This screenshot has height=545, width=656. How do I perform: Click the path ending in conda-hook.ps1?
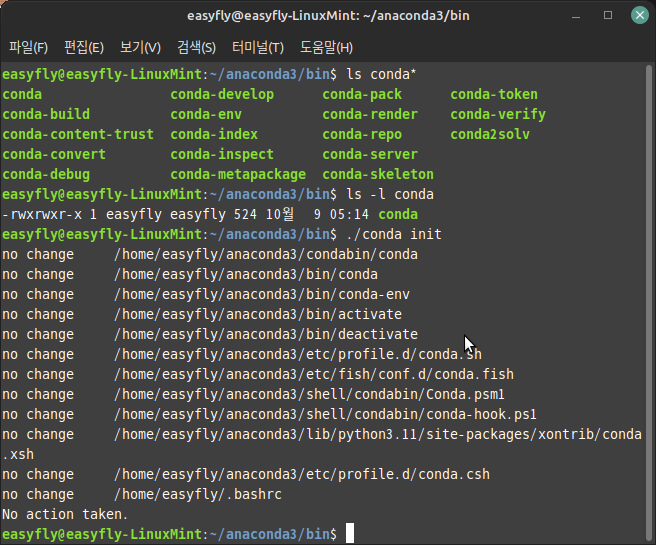click(x=325, y=415)
